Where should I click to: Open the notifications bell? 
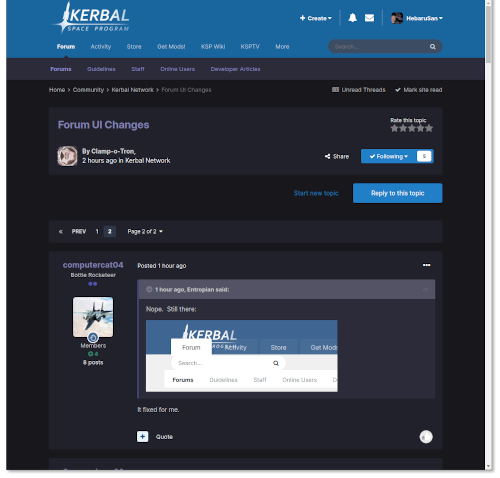pos(352,18)
